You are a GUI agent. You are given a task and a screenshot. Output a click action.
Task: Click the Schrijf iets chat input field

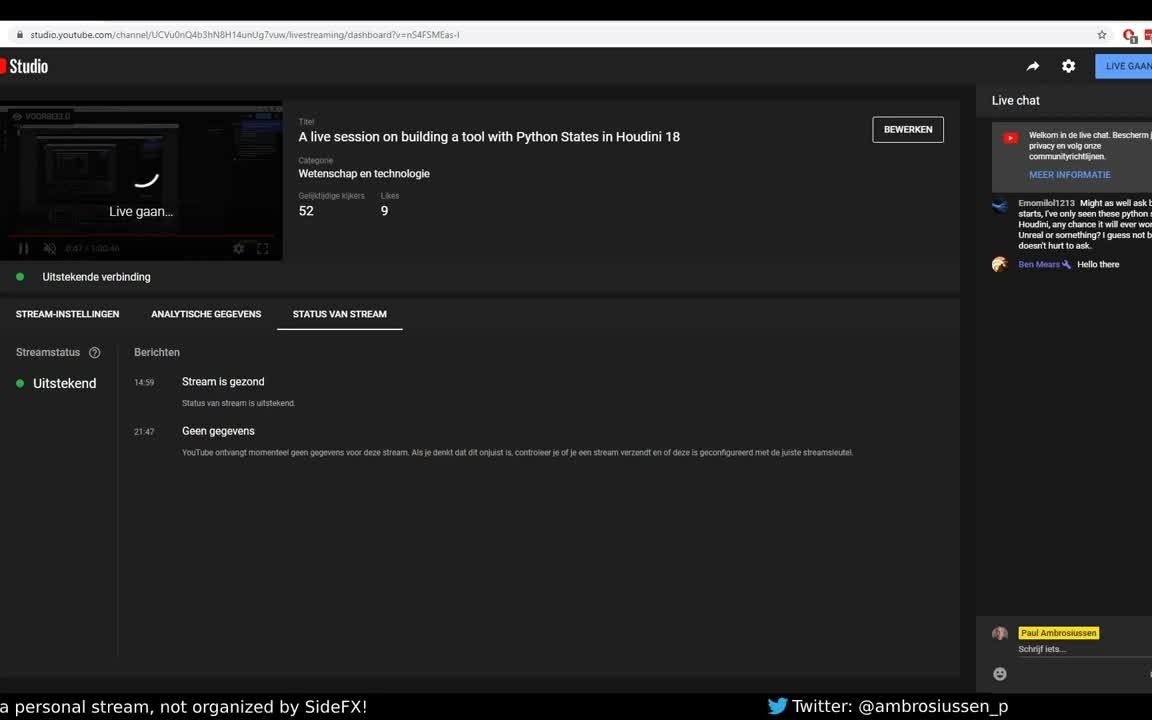pyautogui.click(x=1084, y=649)
